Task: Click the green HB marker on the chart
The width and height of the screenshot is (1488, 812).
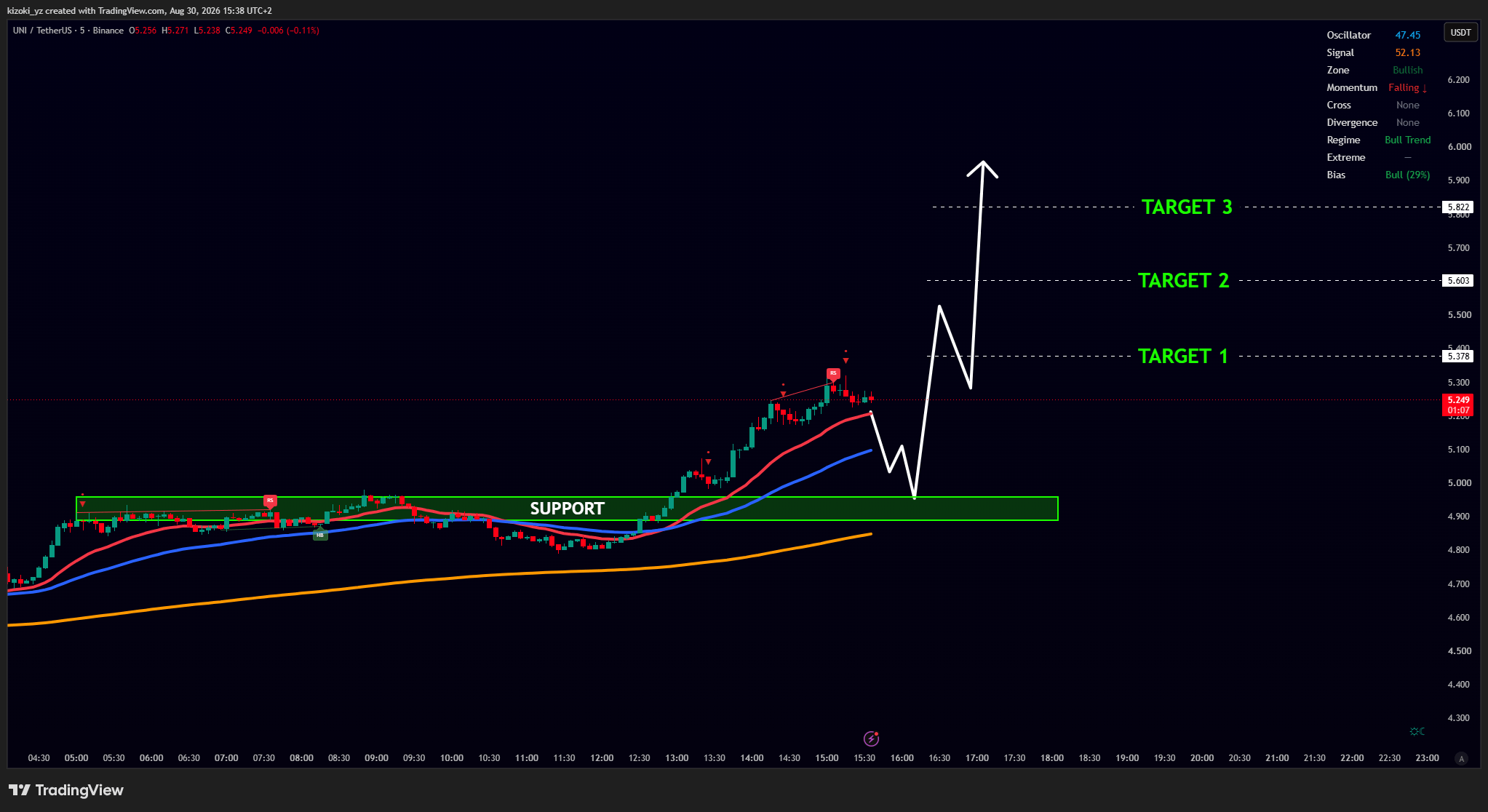Action: coord(320,536)
